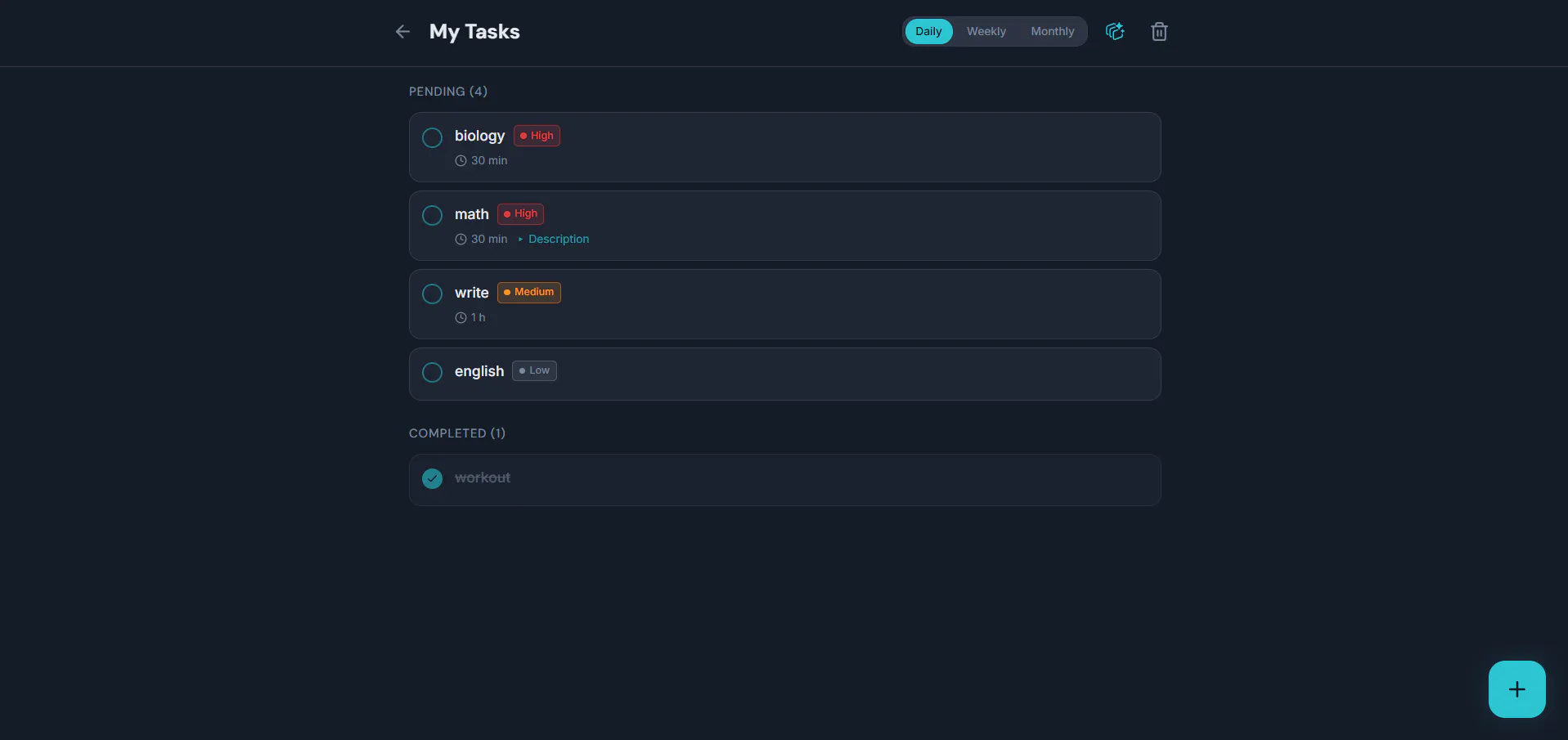
Task: Click the My Tasks page title
Action: click(x=474, y=32)
